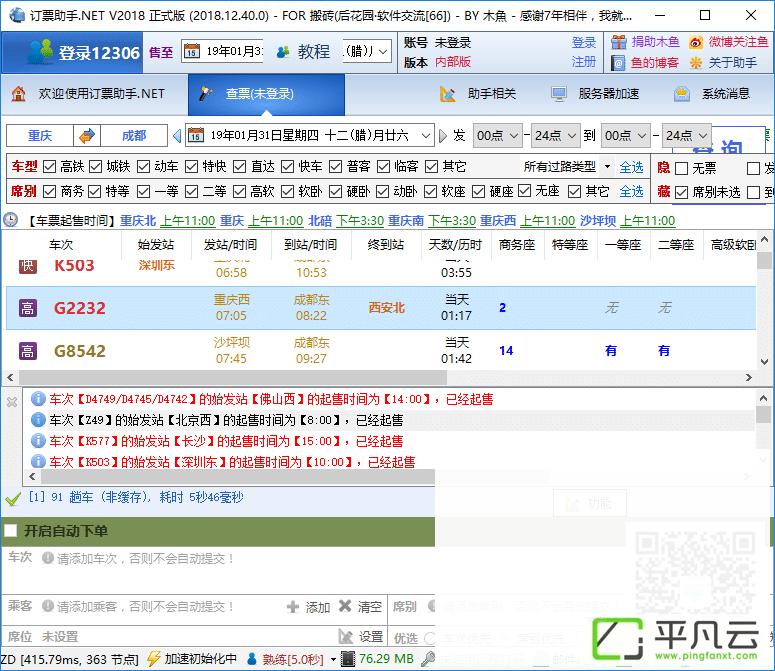Toggle the 商务 seat class checkbox
The width and height of the screenshot is (775, 671).
pos(49,191)
